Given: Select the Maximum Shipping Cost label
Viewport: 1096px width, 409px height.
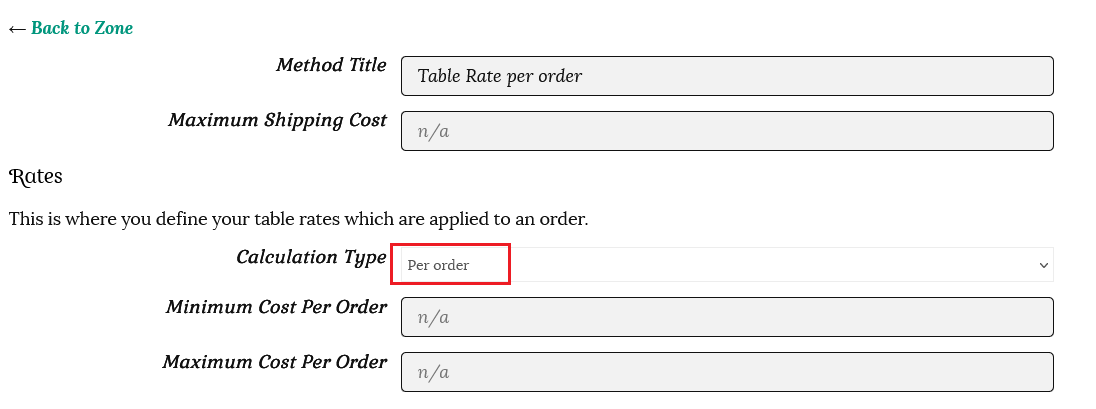Looking at the screenshot, I should (x=277, y=120).
